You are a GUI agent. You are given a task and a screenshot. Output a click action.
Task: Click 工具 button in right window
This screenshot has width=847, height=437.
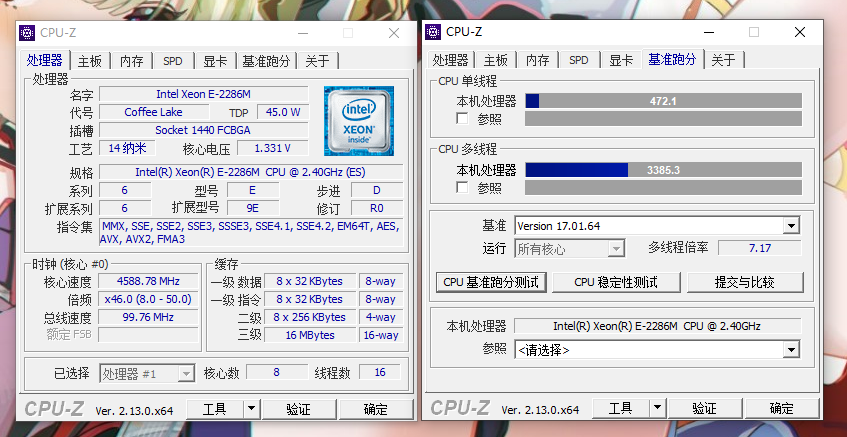click(621, 408)
